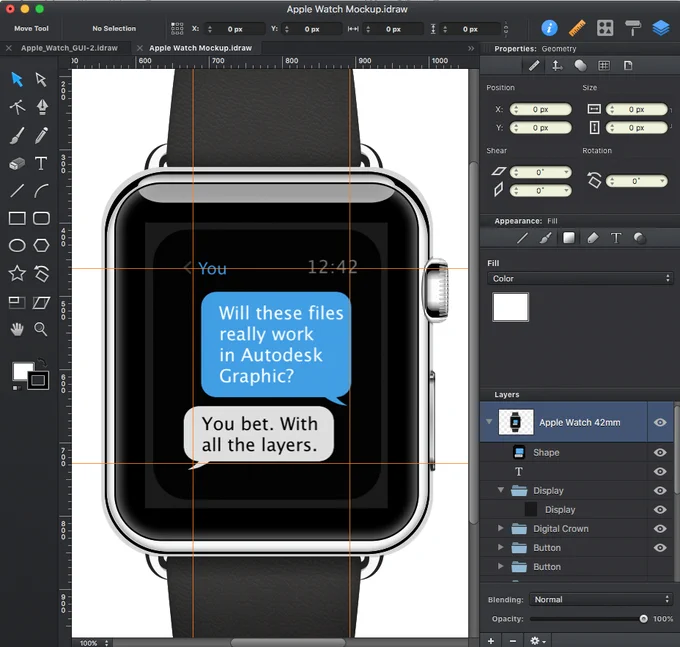The width and height of the screenshot is (680, 647).
Task: Open the blue Info inspector button
Action: tap(549, 28)
